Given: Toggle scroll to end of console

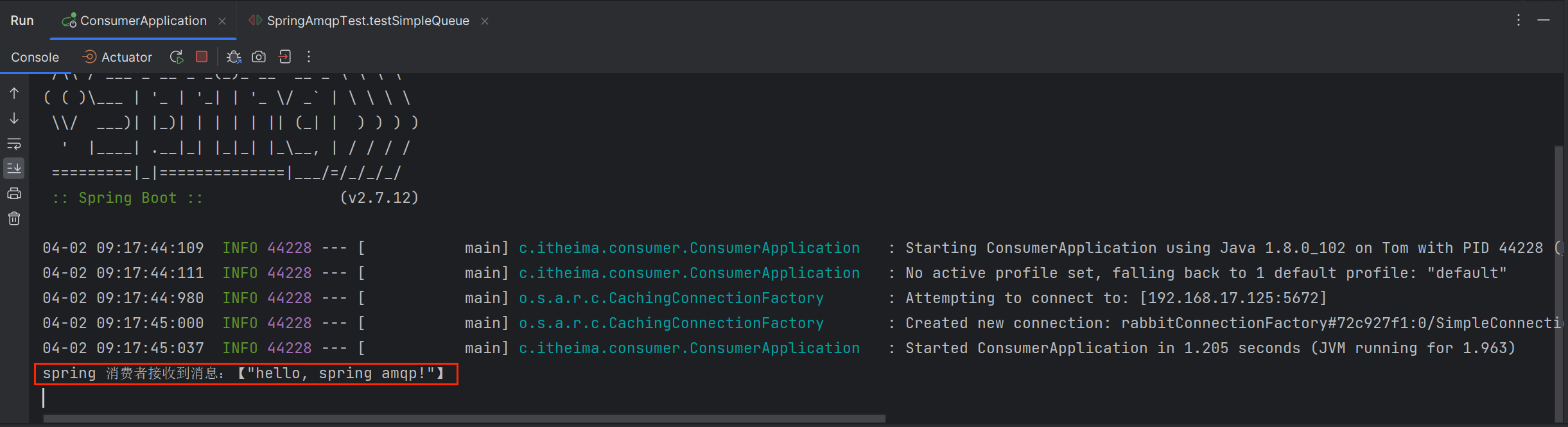Looking at the screenshot, I should pos(14,168).
